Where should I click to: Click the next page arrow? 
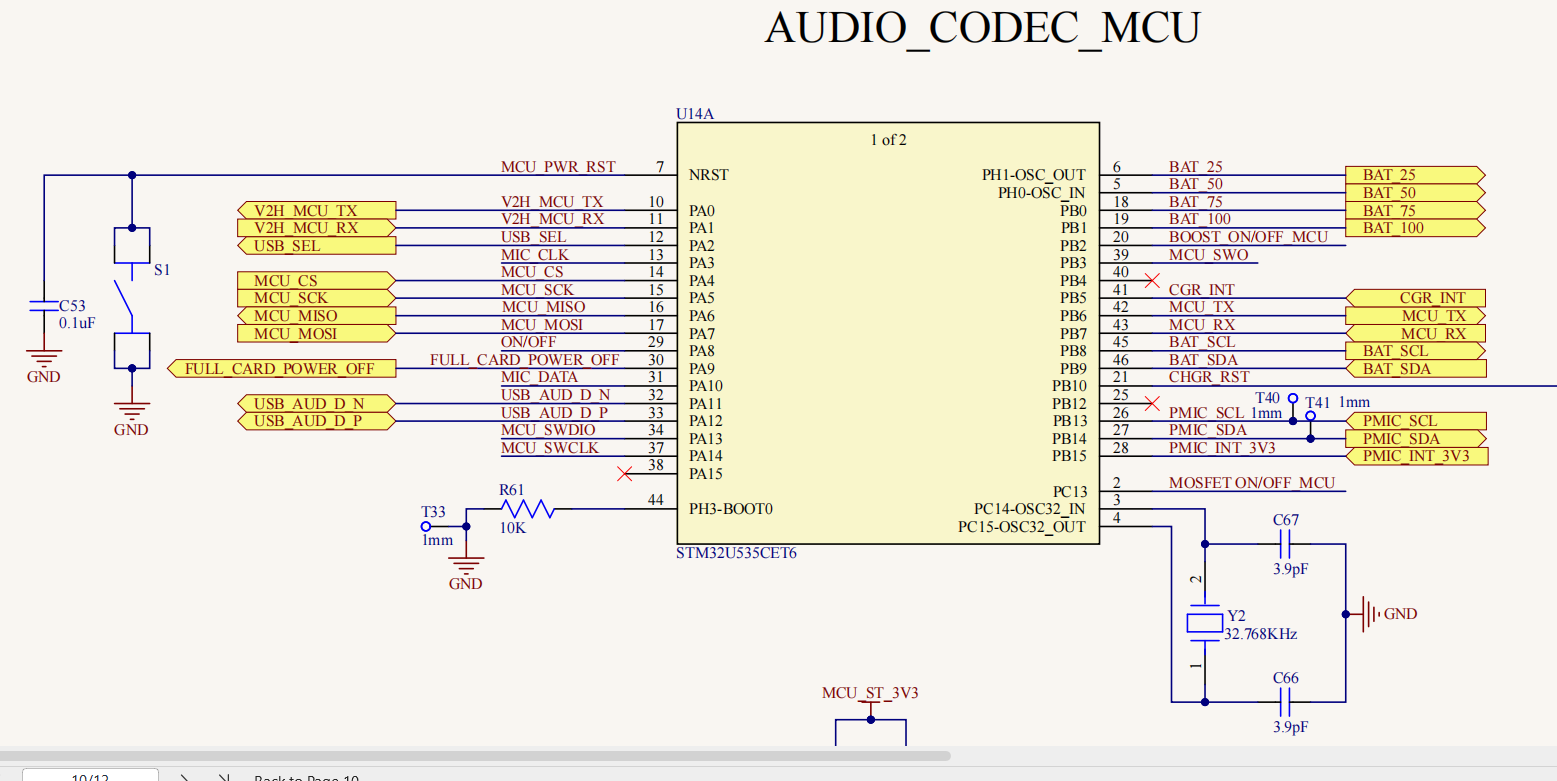(x=183, y=776)
